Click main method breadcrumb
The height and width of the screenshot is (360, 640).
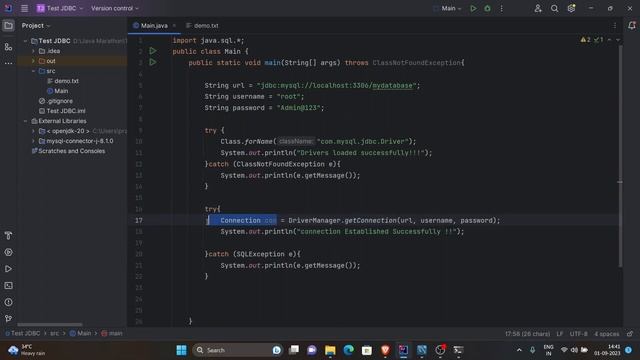click(x=112, y=333)
